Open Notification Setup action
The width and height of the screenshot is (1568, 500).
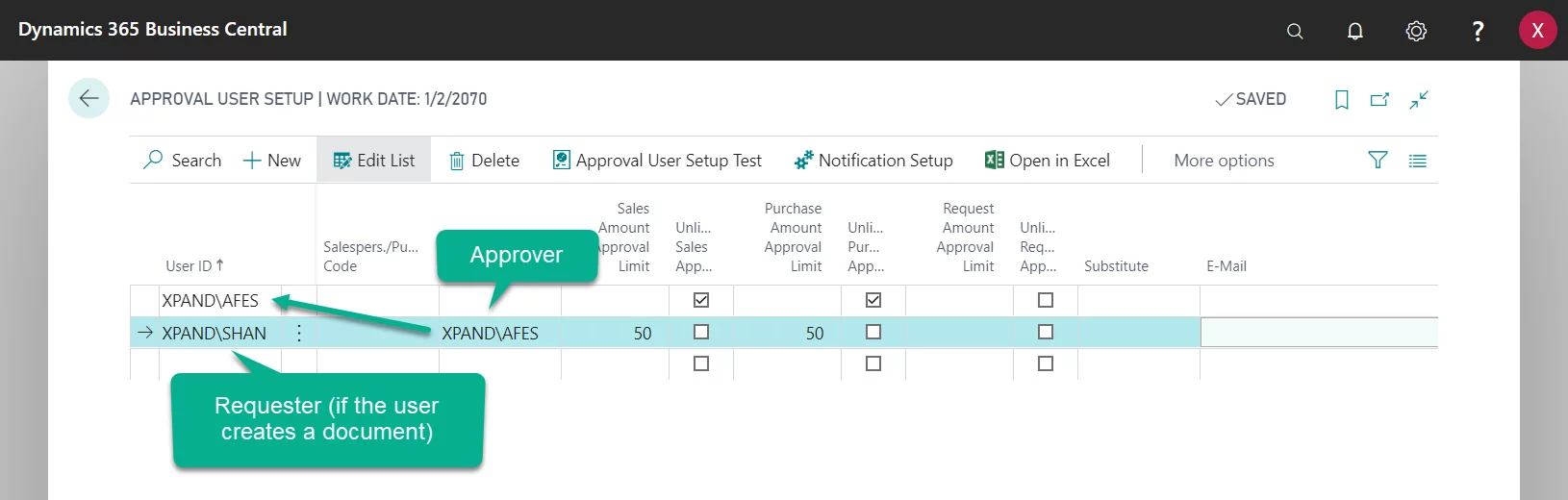tap(873, 161)
